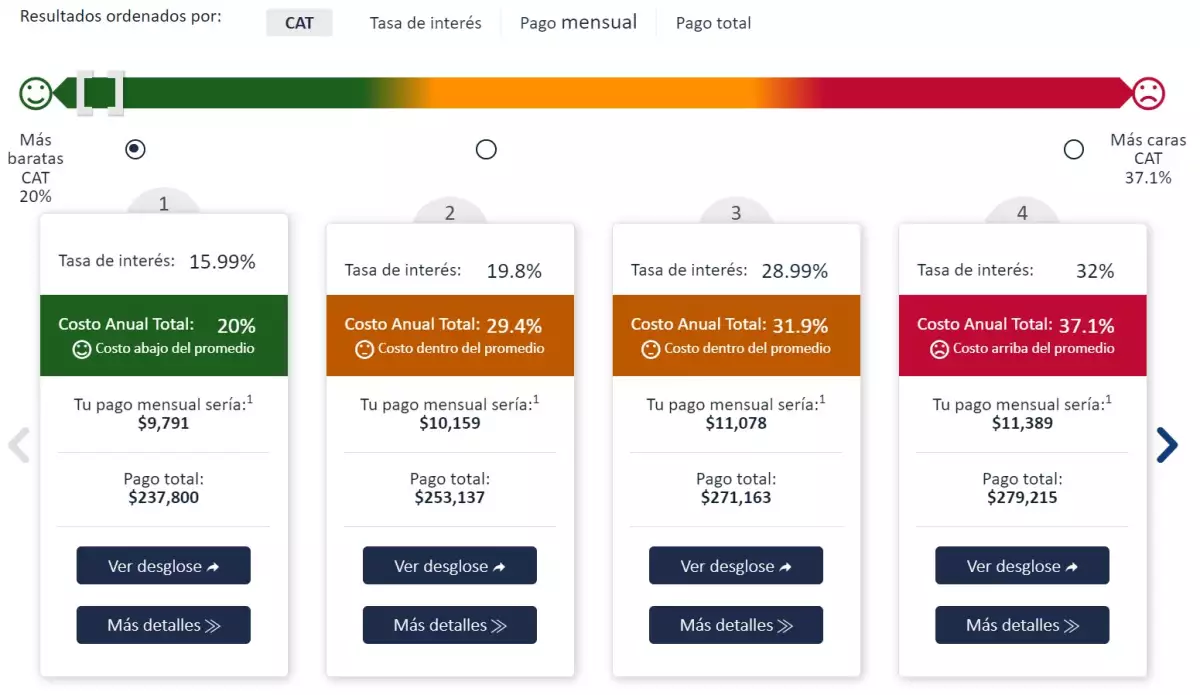The width and height of the screenshot is (1200, 695).
Task: Select the first radio button under the green bar
Action: tap(135, 149)
